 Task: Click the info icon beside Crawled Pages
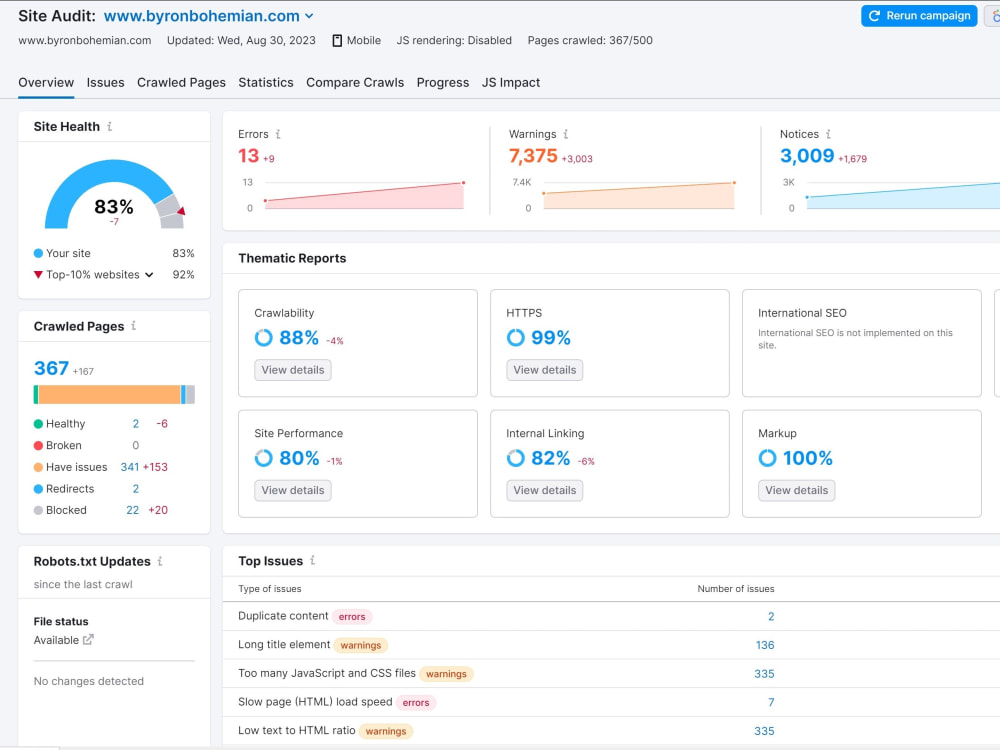coord(134,326)
